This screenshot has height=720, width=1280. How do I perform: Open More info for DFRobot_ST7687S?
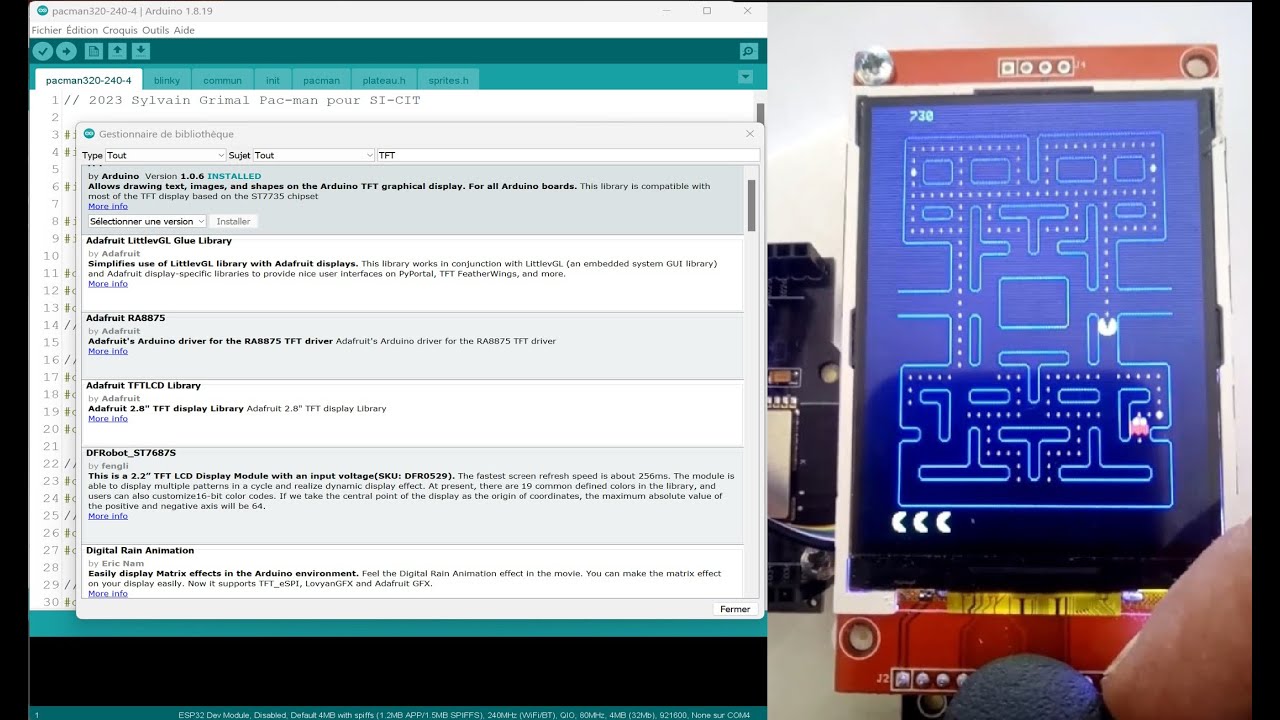coord(108,516)
